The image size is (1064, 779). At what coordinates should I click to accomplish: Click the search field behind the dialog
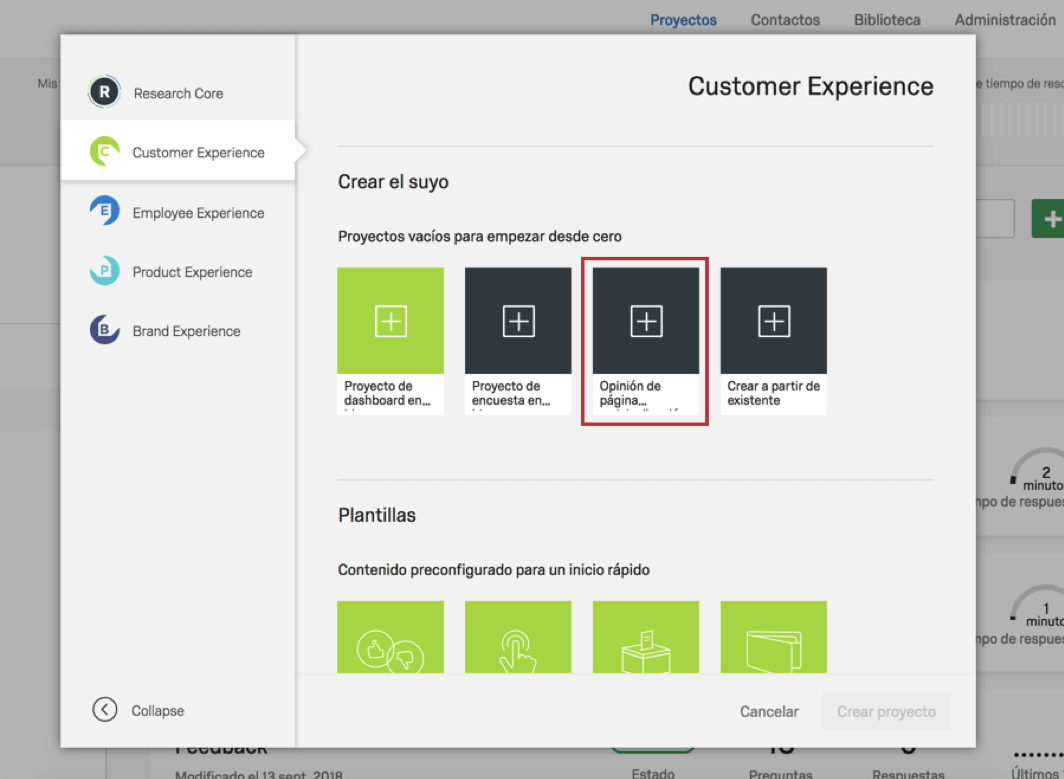995,218
